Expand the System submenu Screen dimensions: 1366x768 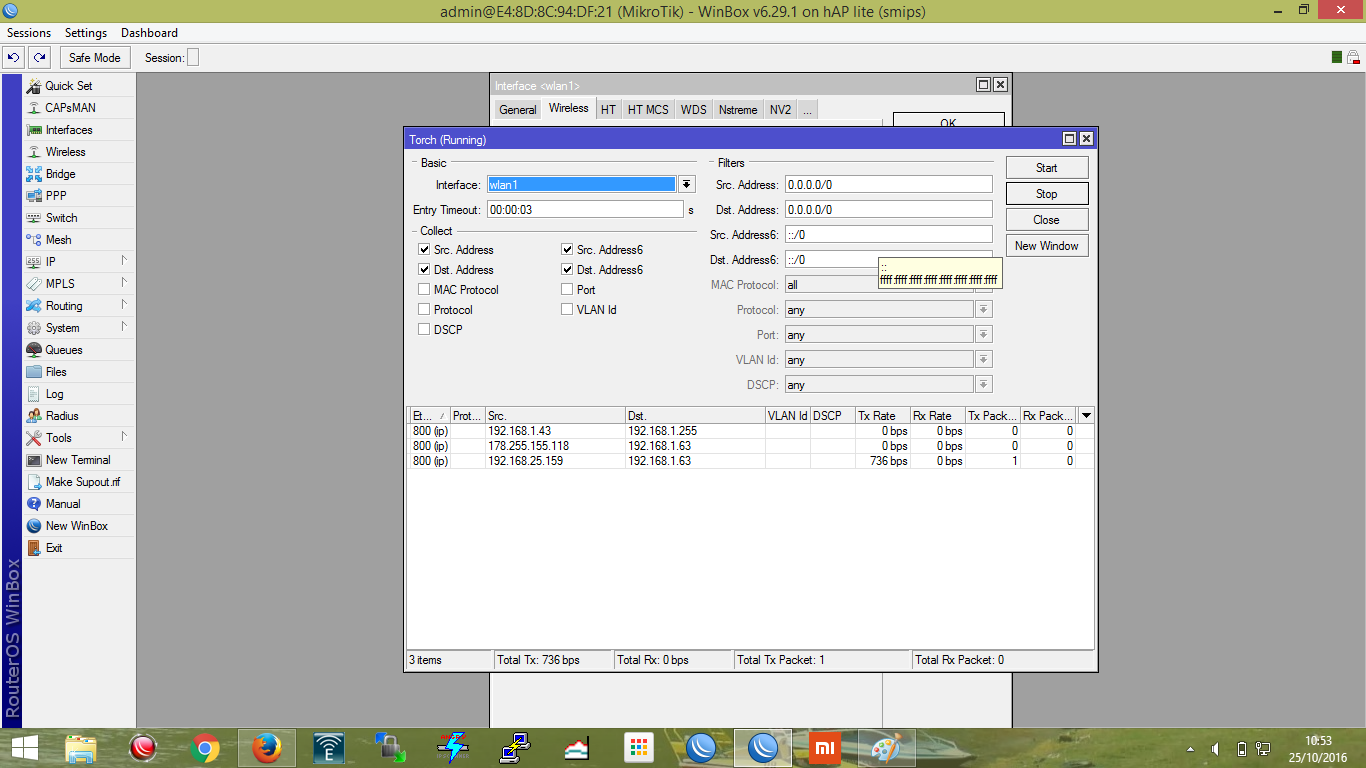pyautogui.click(x=79, y=328)
